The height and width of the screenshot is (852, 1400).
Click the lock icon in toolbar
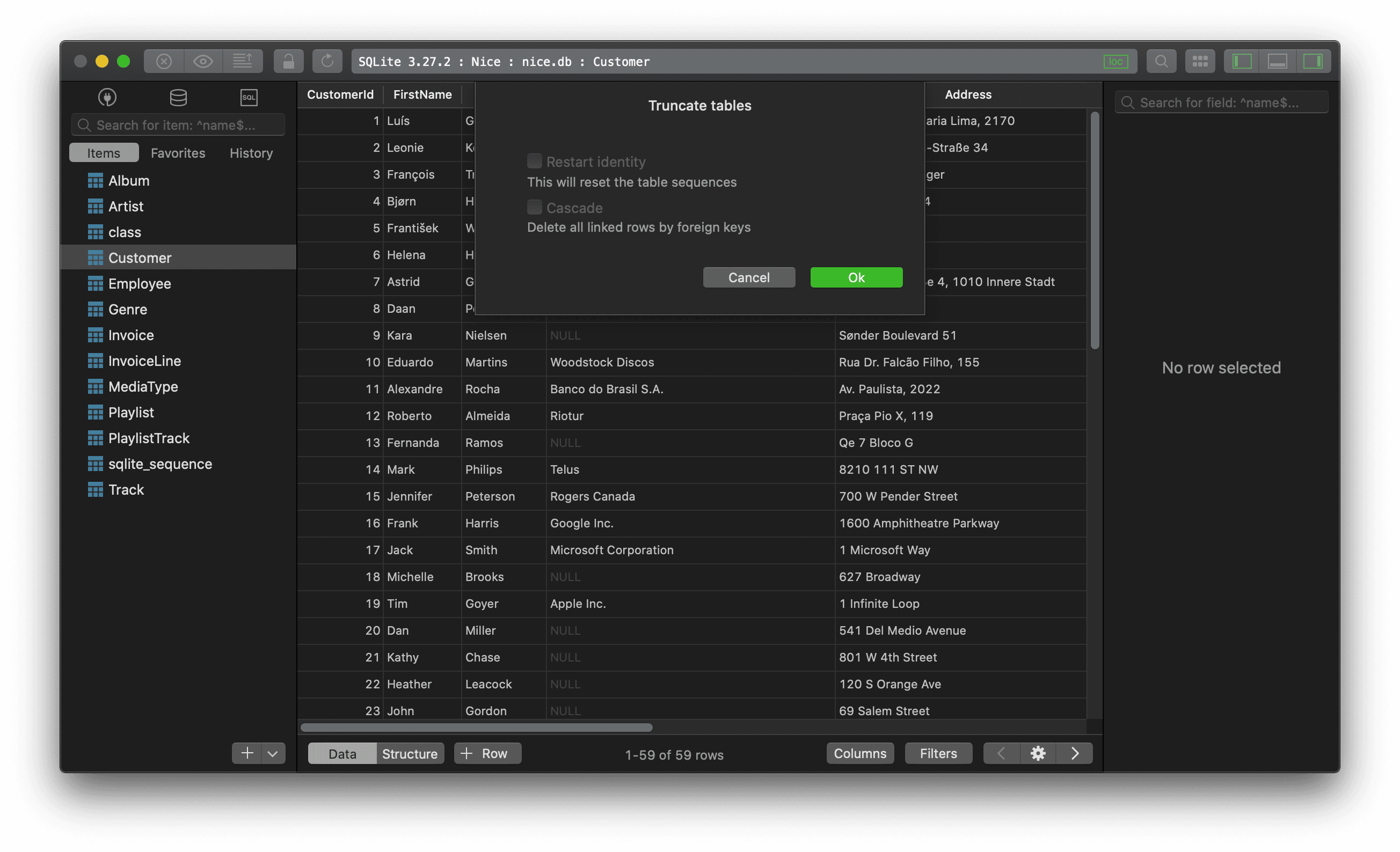(289, 61)
